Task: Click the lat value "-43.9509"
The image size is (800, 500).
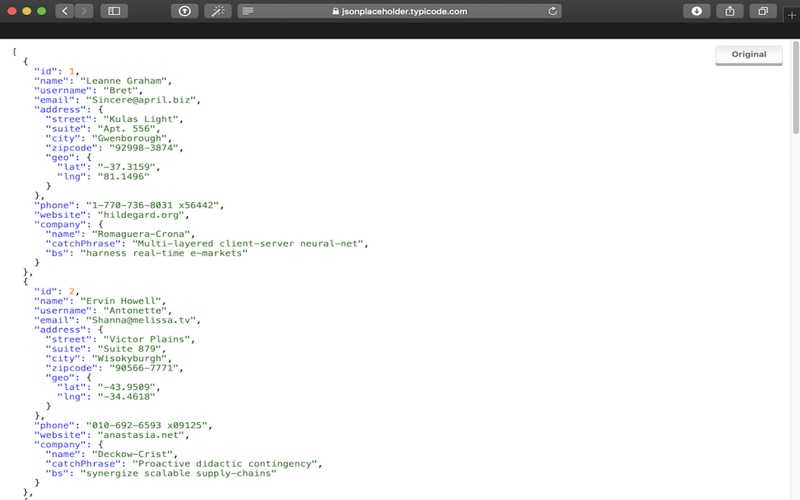Action: tap(127, 387)
